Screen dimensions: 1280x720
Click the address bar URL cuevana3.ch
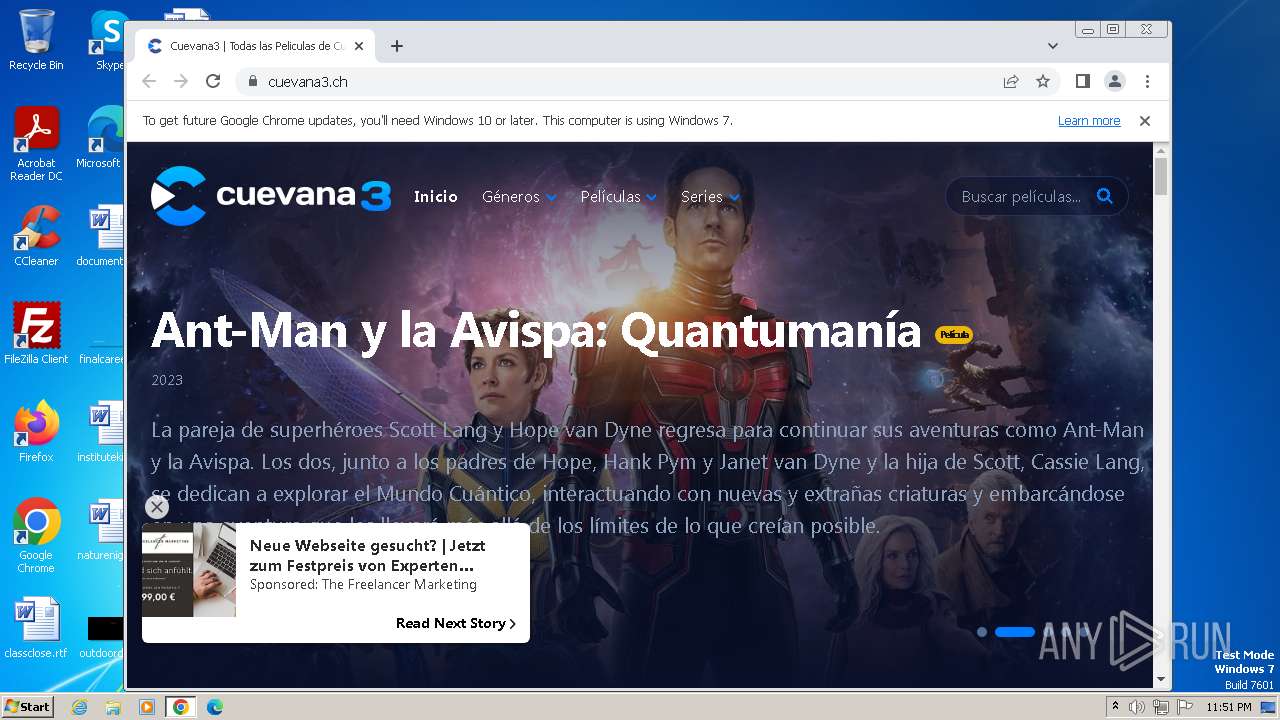coord(308,81)
